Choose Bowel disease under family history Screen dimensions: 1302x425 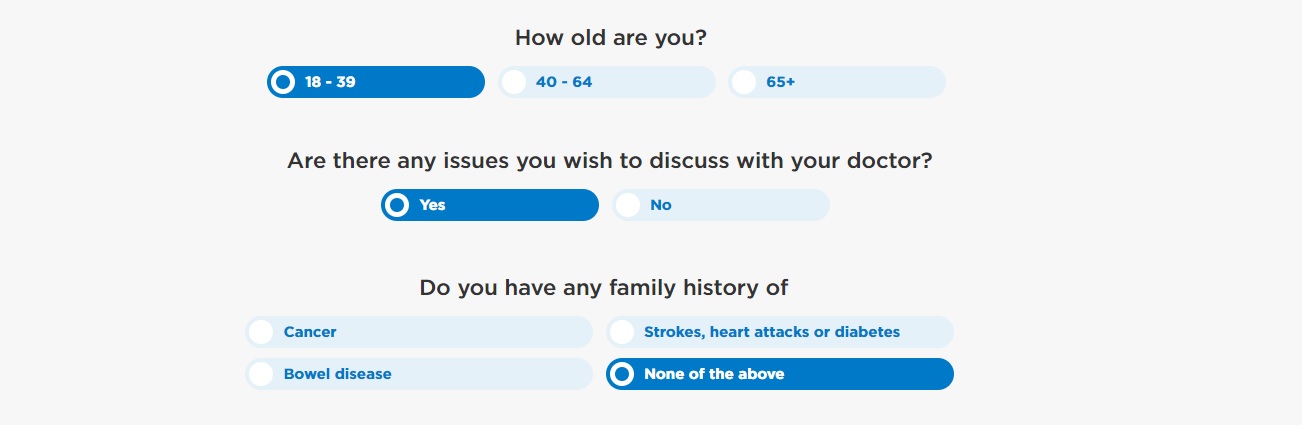[419, 374]
